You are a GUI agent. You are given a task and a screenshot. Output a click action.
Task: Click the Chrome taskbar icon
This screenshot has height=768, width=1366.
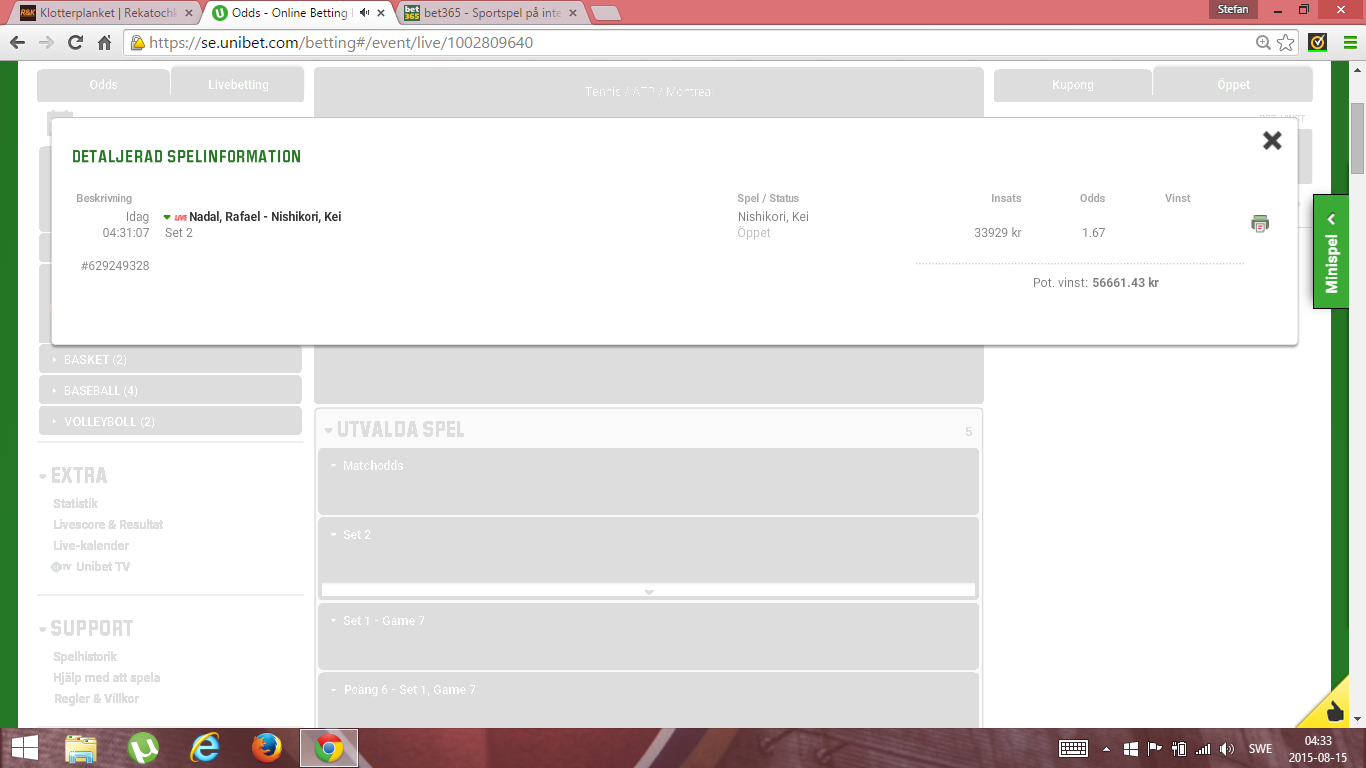tap(329, 748)
